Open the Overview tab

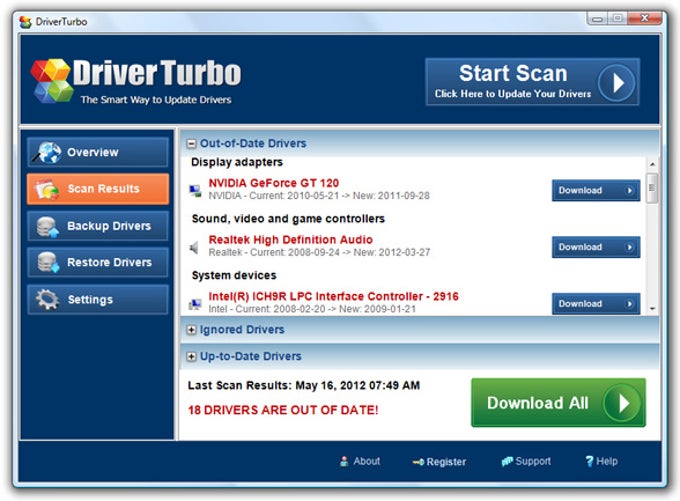point(98,152)
